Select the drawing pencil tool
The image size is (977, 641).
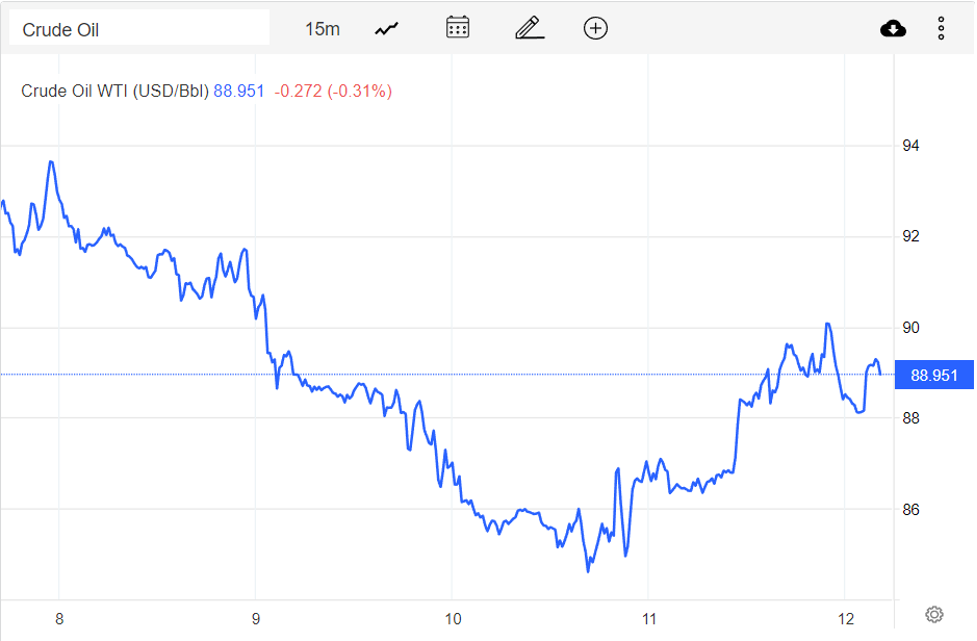pyautogui.click(x=529, y=27)
